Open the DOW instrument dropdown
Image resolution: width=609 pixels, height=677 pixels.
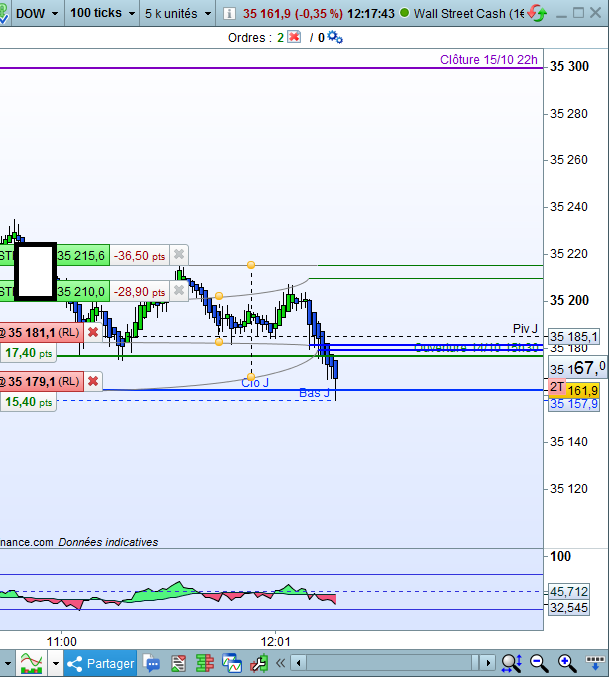tap(36, 13)
